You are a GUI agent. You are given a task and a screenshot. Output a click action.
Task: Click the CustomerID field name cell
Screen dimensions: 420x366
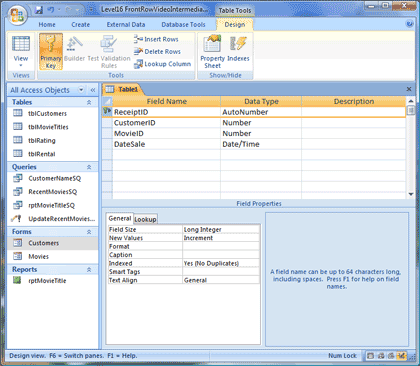166,123
